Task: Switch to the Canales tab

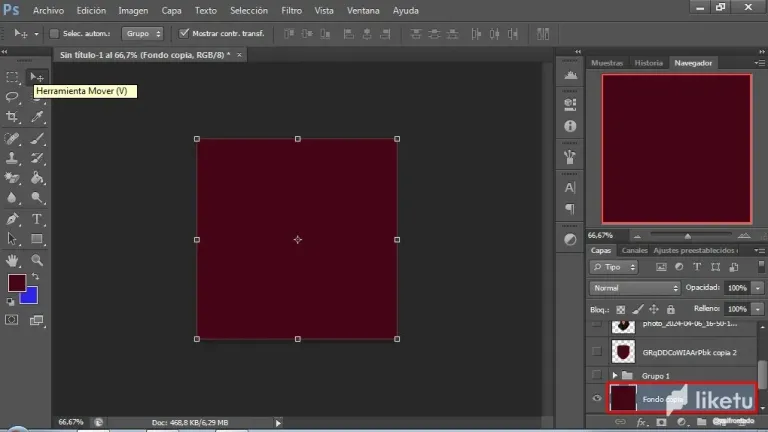Action: (x=634, y=250)
